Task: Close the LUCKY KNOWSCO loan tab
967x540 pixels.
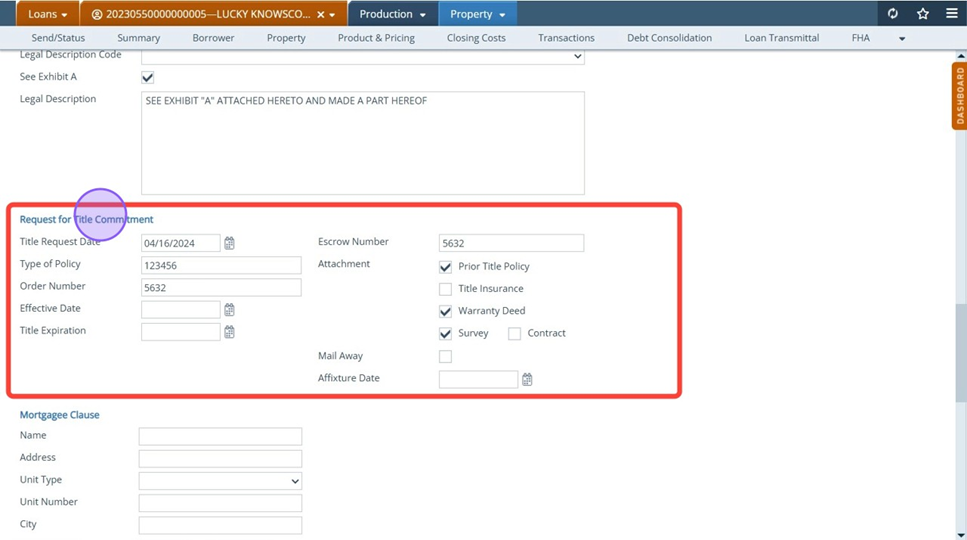Action: (x=320, y=15)
